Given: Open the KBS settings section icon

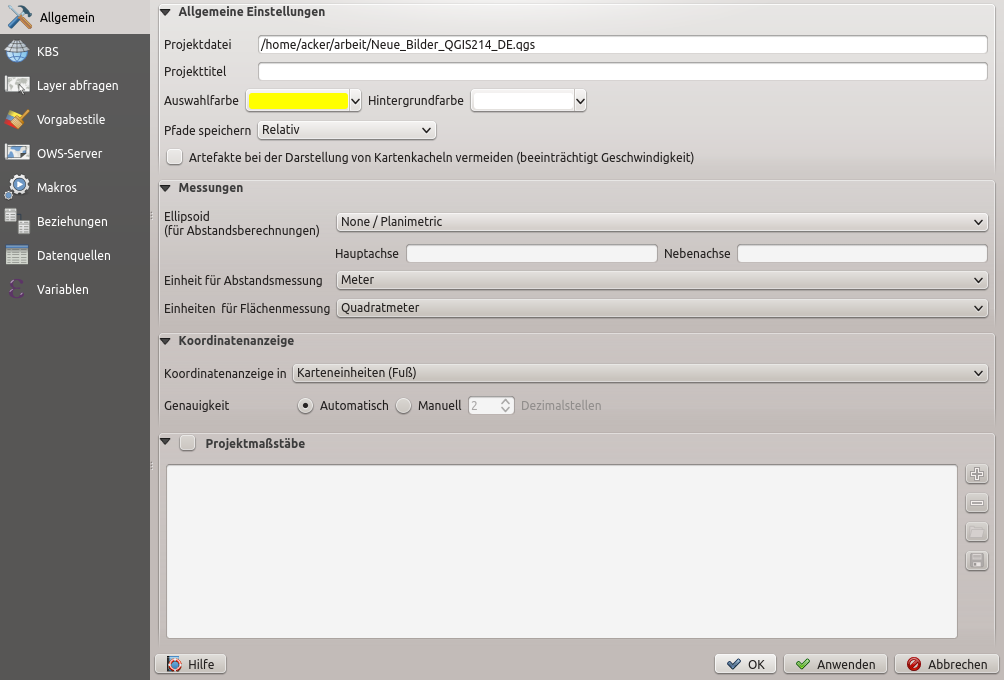Looking at the screenshot, I should (x=17, y=51).
